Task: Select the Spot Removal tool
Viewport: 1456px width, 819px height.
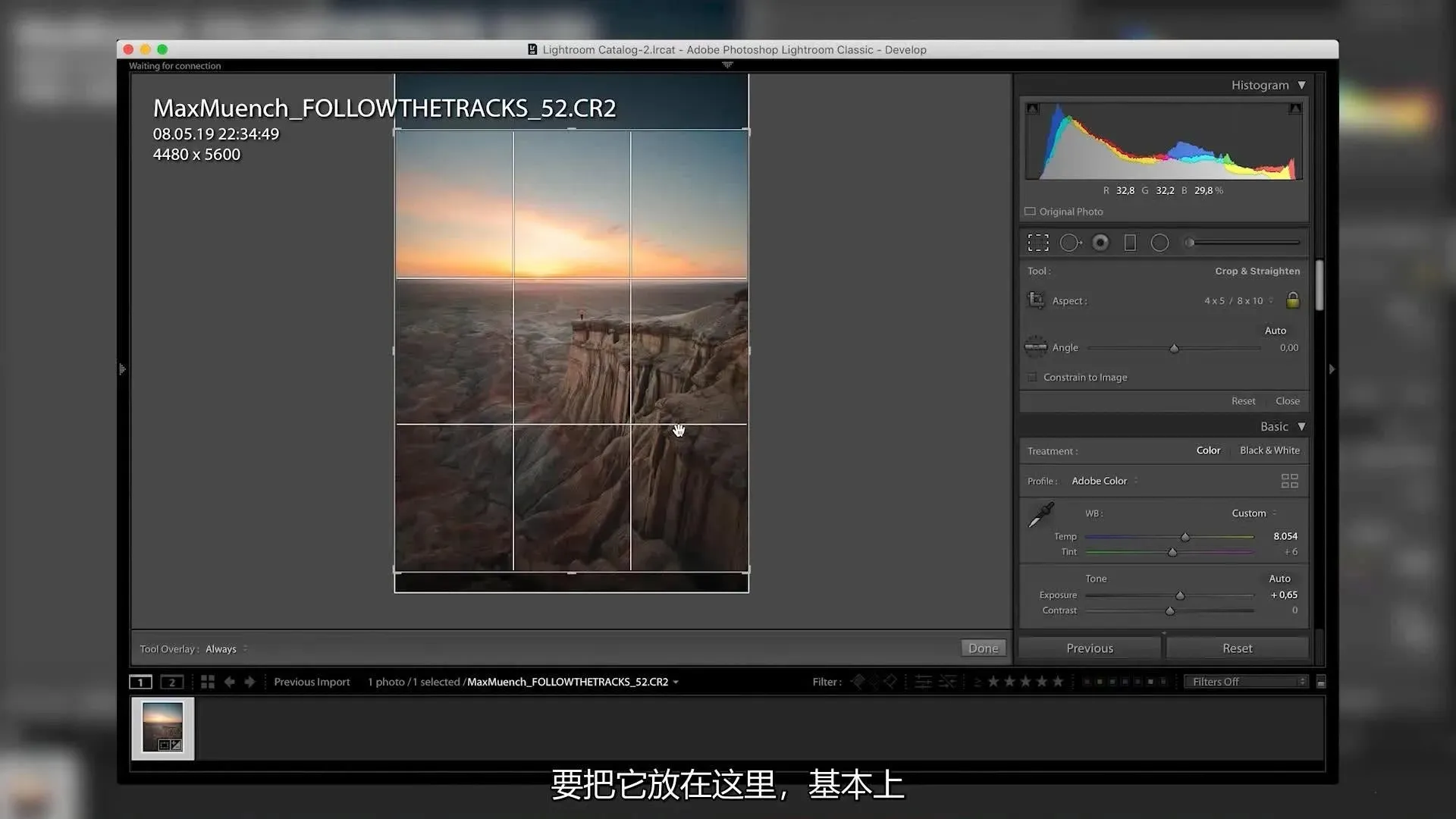Action: (x=1070, y=243)
